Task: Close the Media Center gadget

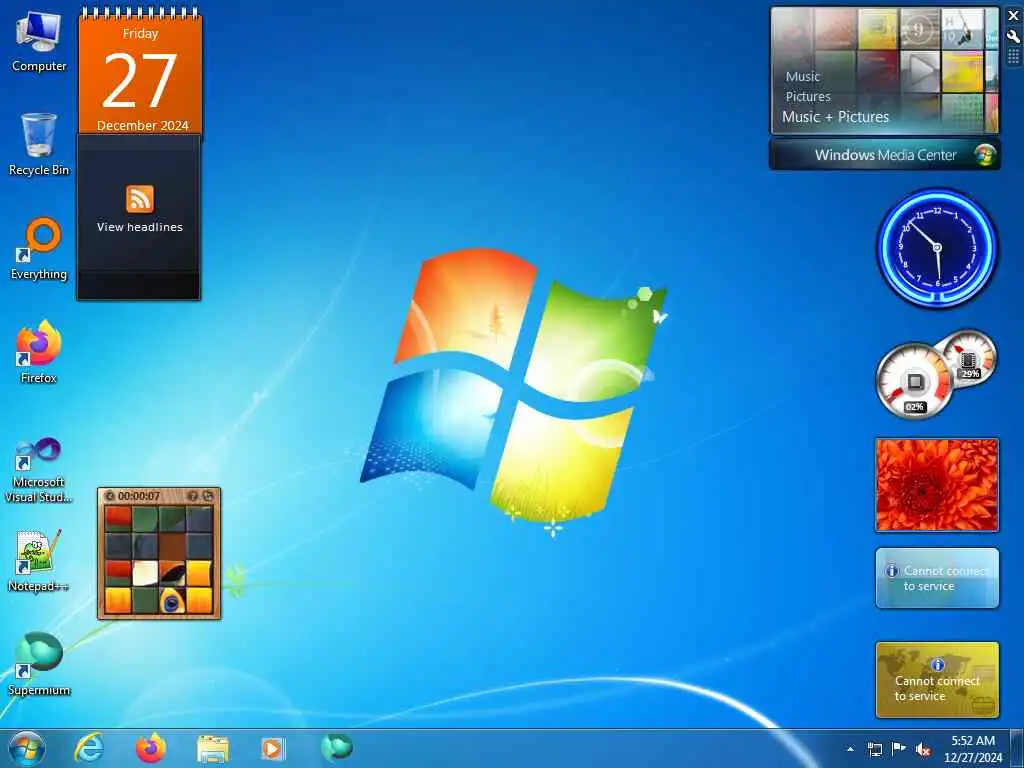Action: point(1014,16)
